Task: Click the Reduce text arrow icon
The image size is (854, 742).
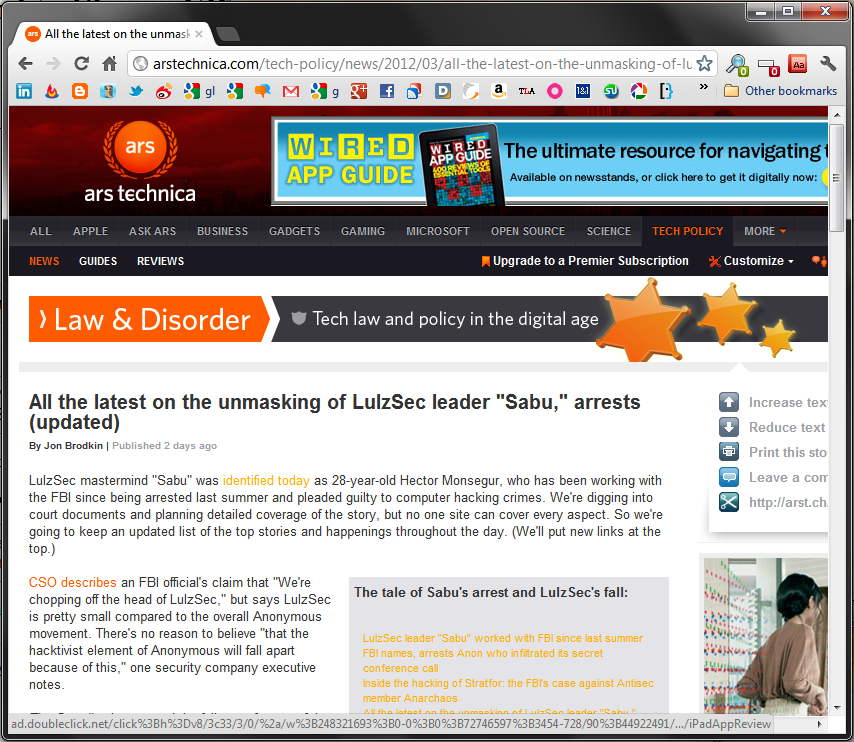Action: coord(729,427)
